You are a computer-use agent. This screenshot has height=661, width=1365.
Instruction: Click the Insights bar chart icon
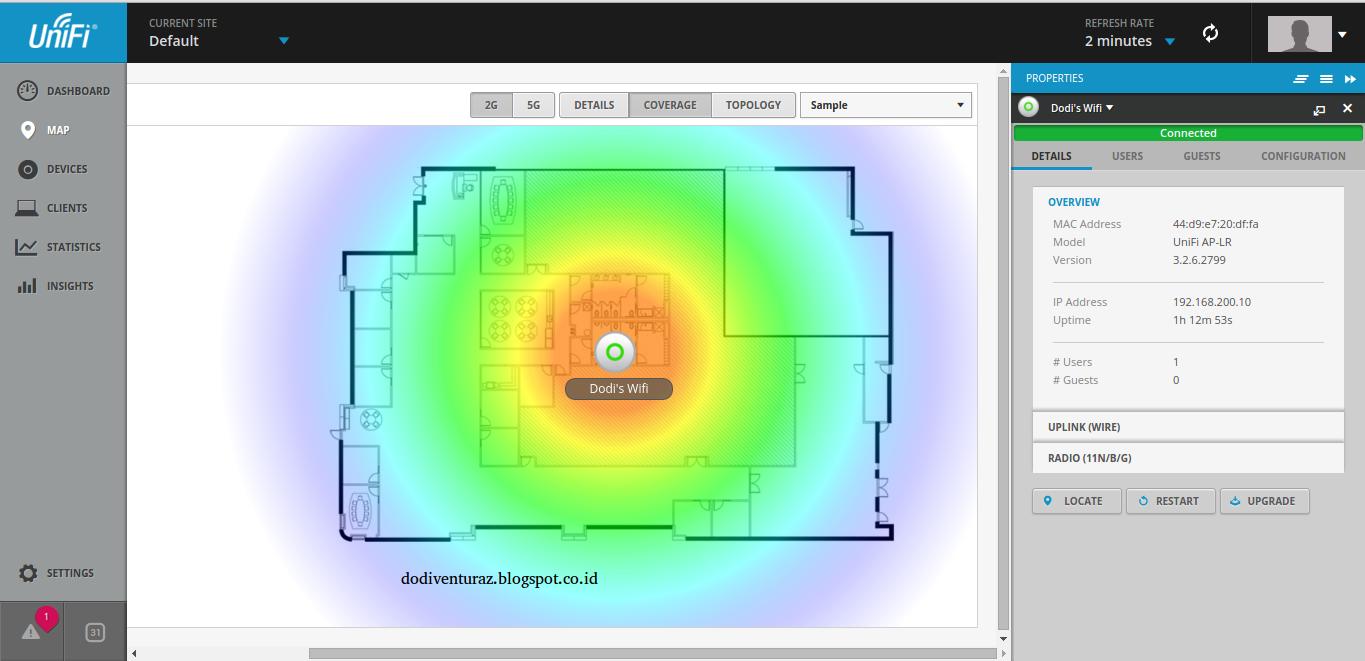[28, 286]
